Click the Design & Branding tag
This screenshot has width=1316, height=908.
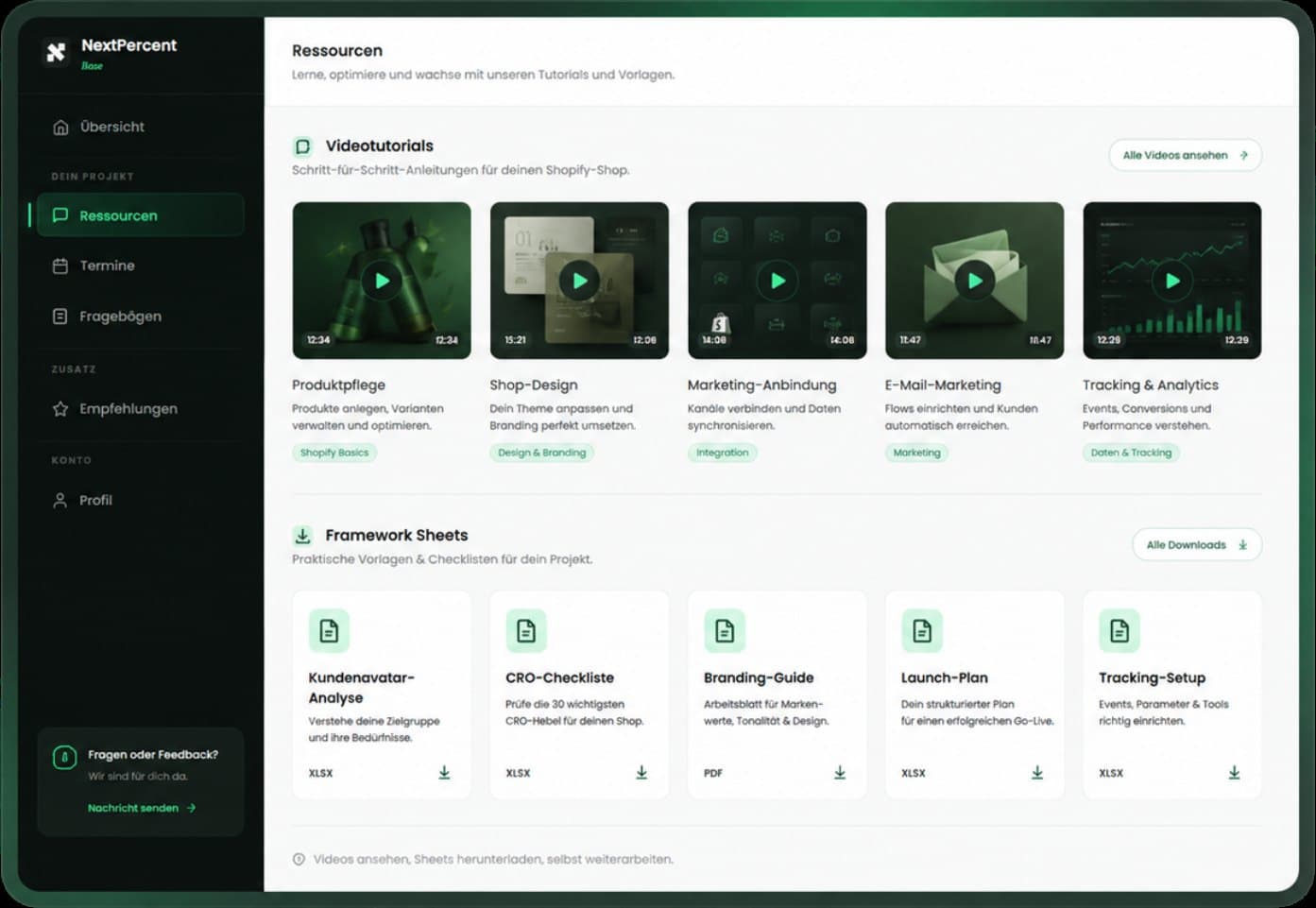coord(542,453)
